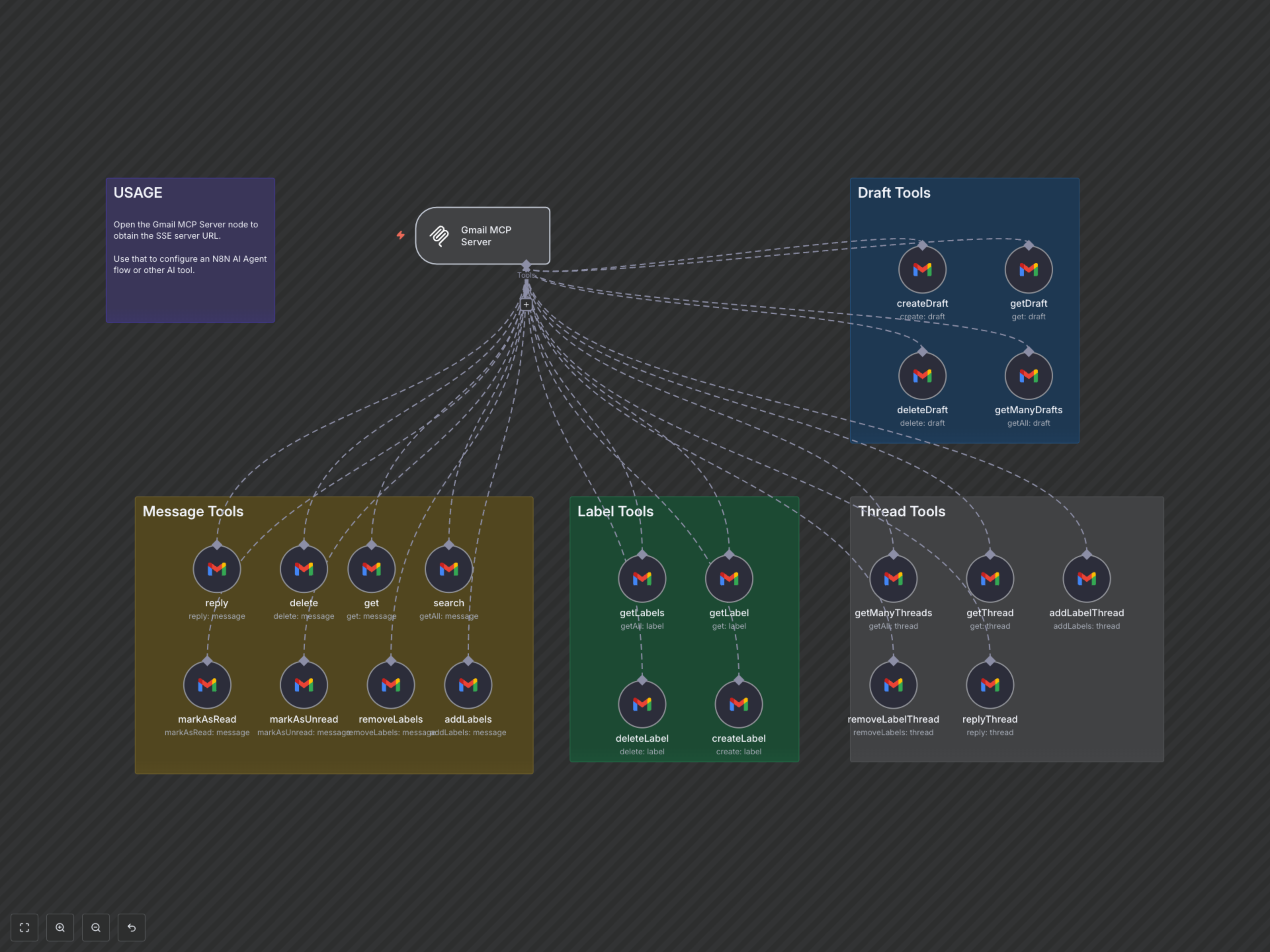The image size is (1270, 952).
Task: Select the replyThread Gmail node
Action: (990, 685)
